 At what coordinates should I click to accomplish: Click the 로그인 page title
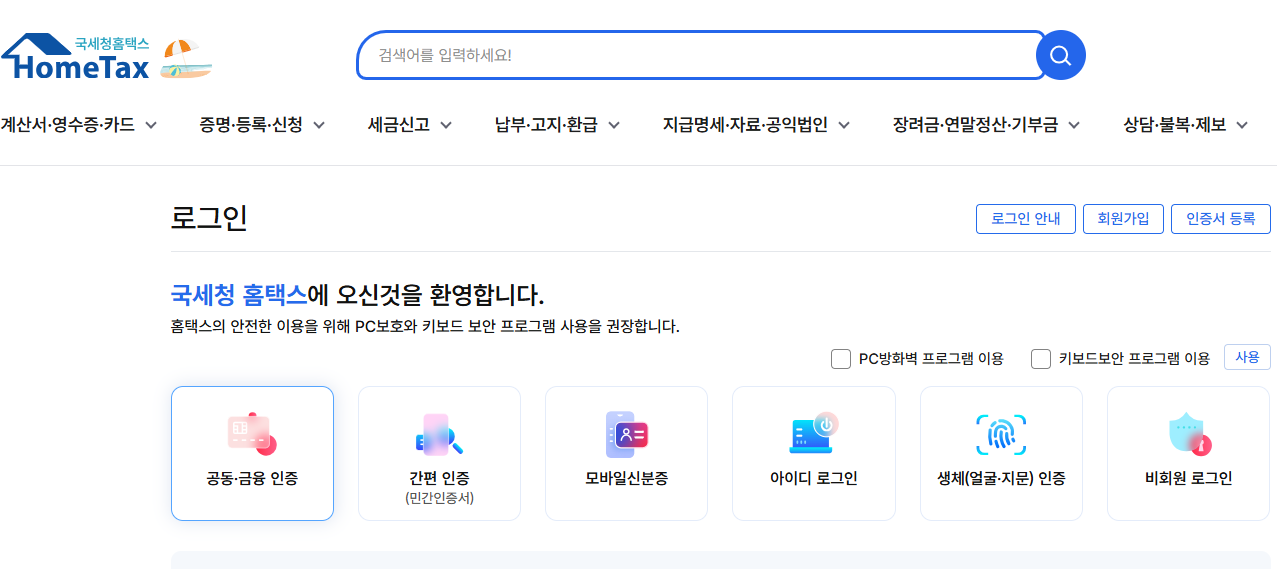tap(209, 218)
